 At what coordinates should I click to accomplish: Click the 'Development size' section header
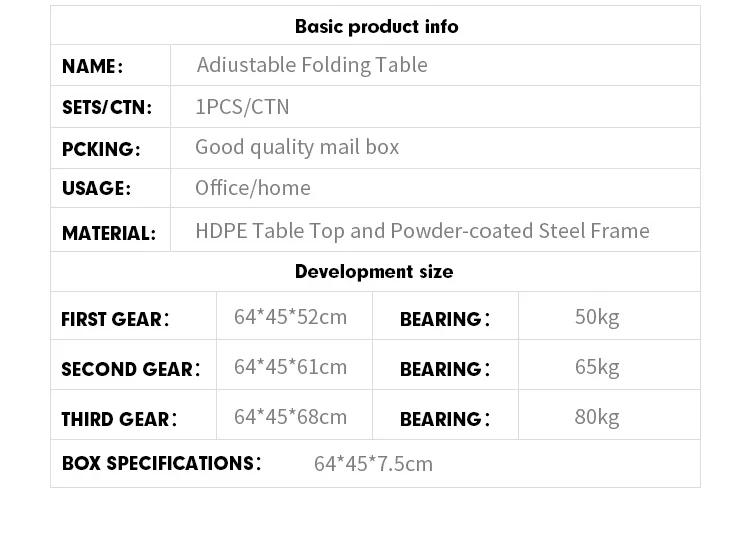[374, 271]
